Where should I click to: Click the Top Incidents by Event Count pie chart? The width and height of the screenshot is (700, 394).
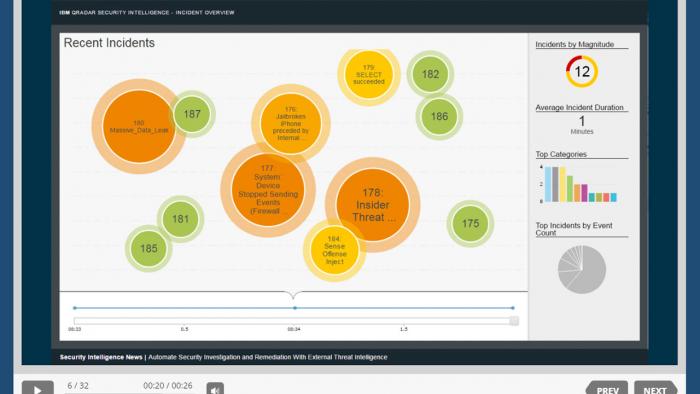[582, 270]
